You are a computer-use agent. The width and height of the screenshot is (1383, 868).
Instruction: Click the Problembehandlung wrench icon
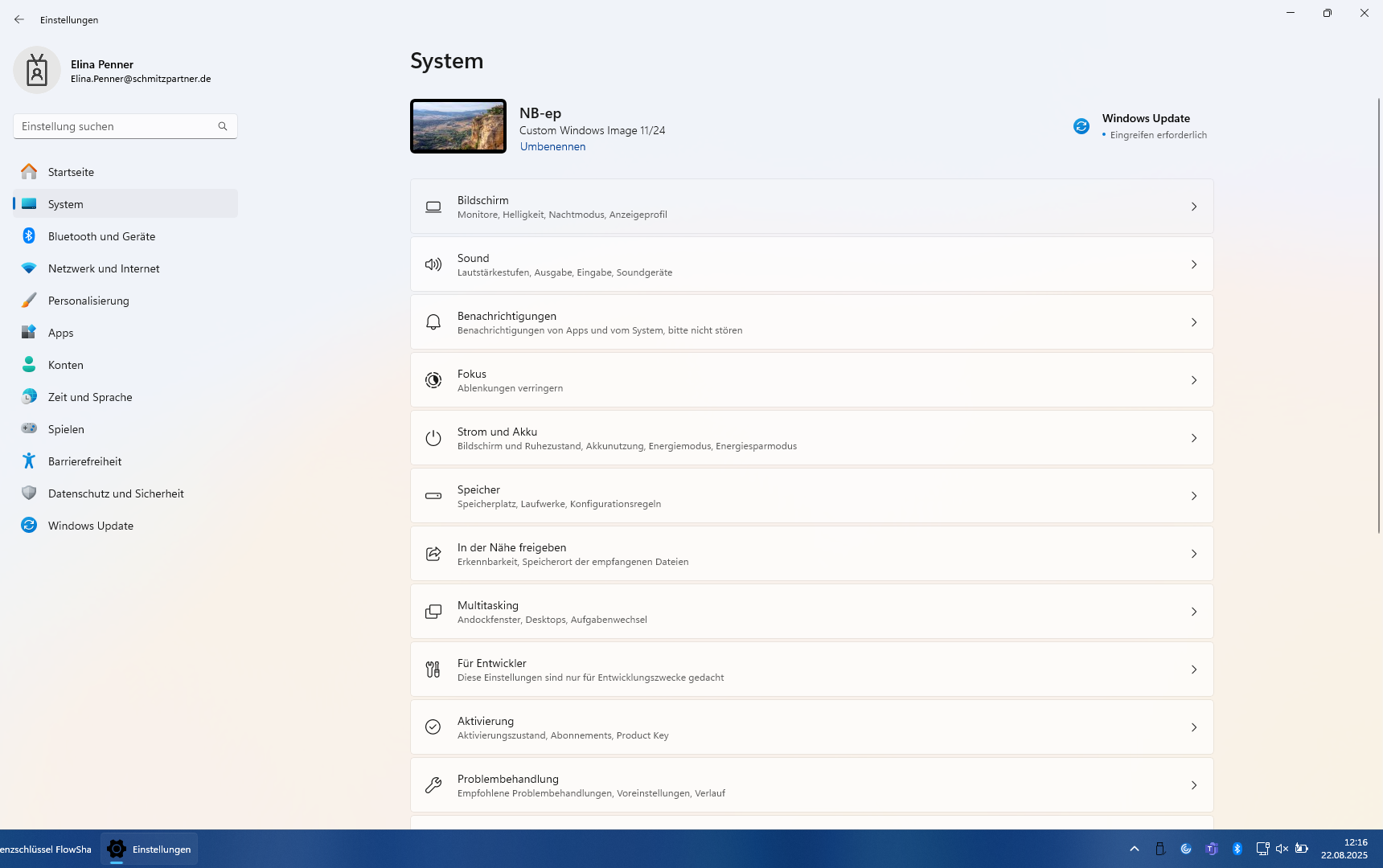pos(433,785)
